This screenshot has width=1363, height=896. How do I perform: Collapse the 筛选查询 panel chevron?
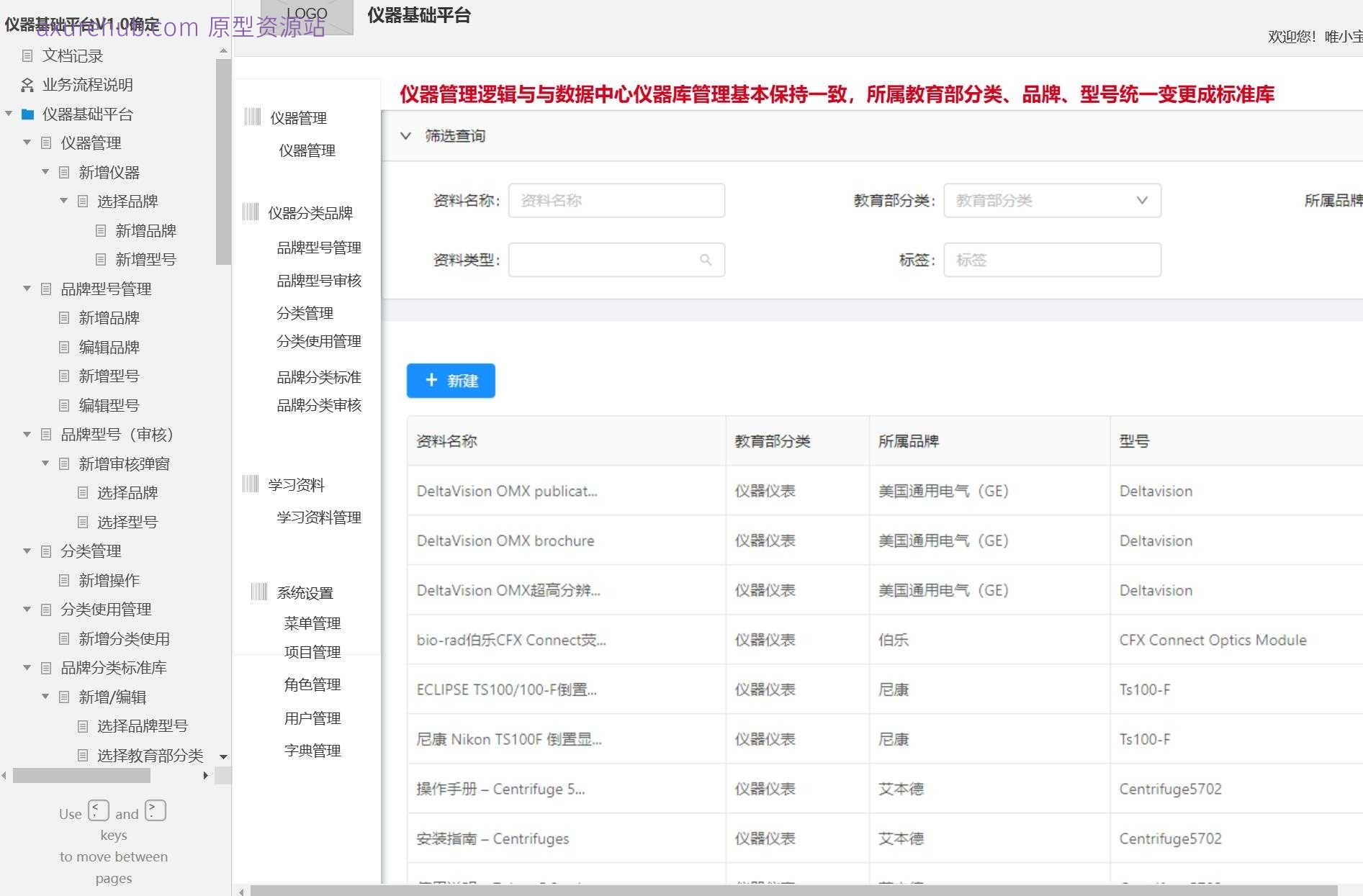[405, 135]
